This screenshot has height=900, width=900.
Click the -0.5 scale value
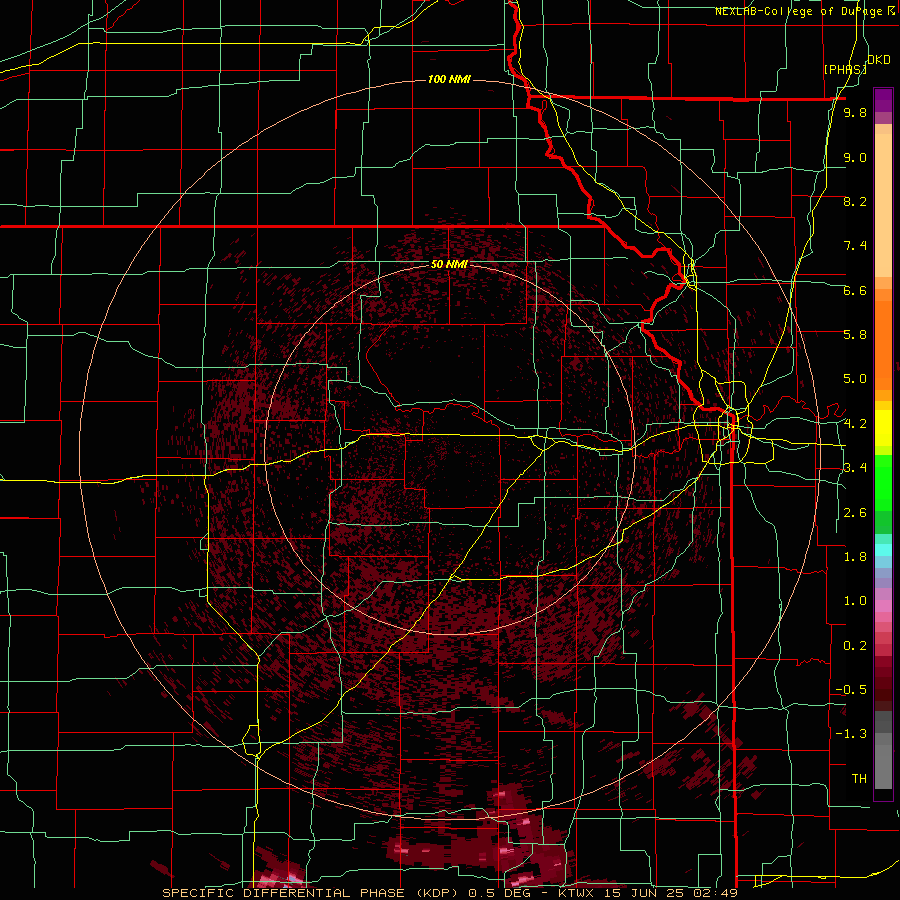[x=851, y=690]
